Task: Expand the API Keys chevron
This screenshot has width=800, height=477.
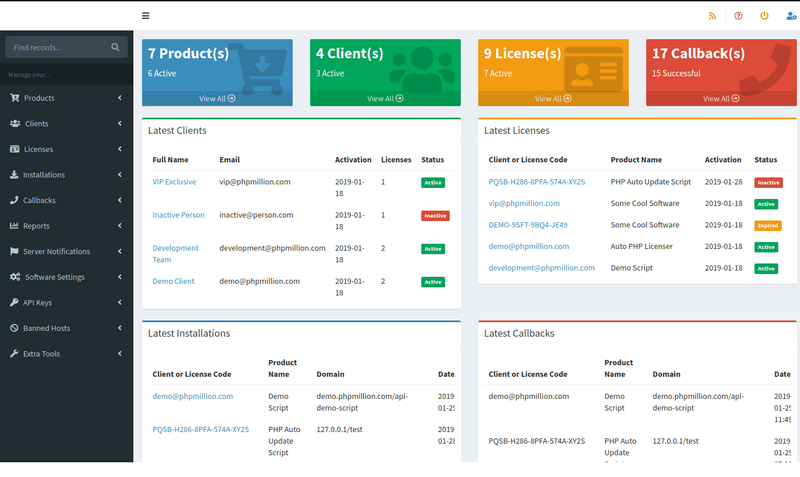Action: point(120,302)
